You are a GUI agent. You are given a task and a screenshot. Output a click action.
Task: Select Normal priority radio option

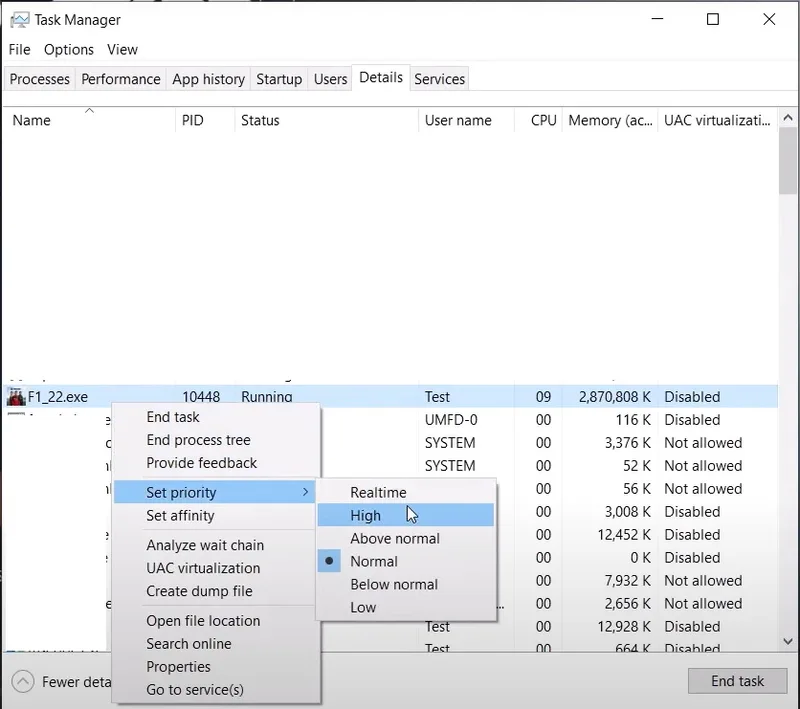click(406, 561)
